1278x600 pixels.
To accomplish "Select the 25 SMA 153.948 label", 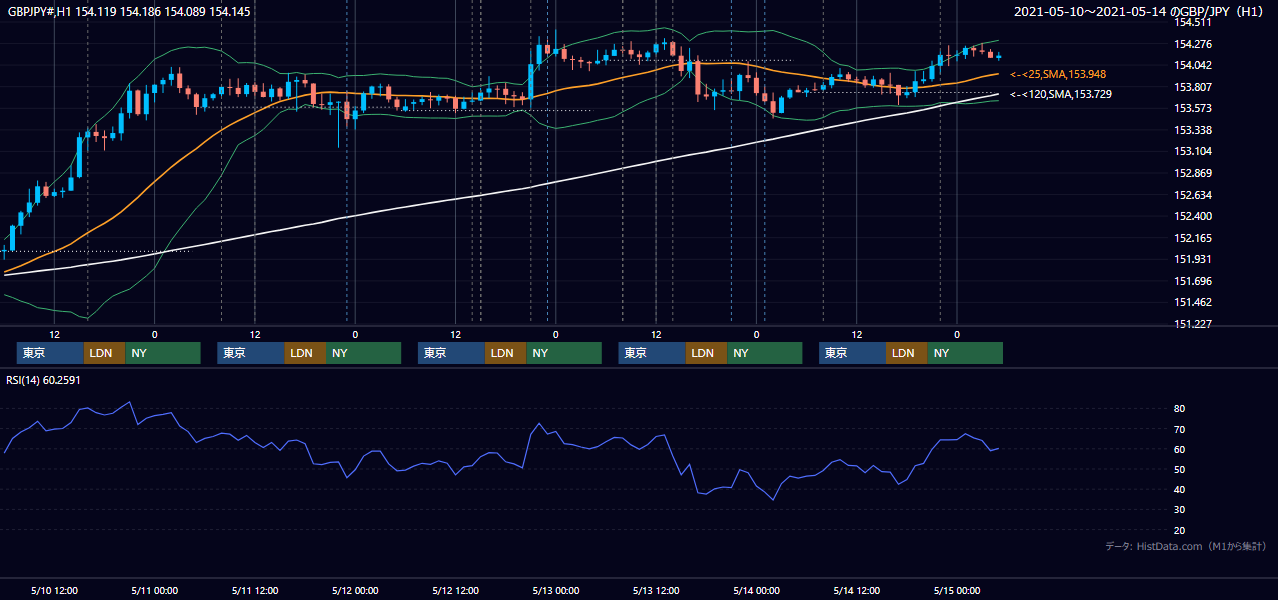I will [x=1058, y=74].
